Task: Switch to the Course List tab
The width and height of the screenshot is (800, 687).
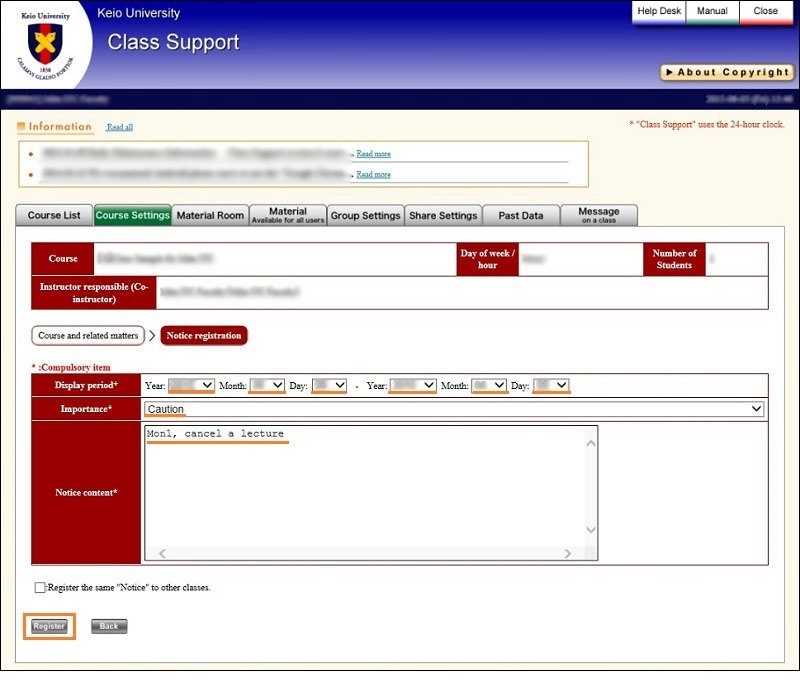Action: 54,215
